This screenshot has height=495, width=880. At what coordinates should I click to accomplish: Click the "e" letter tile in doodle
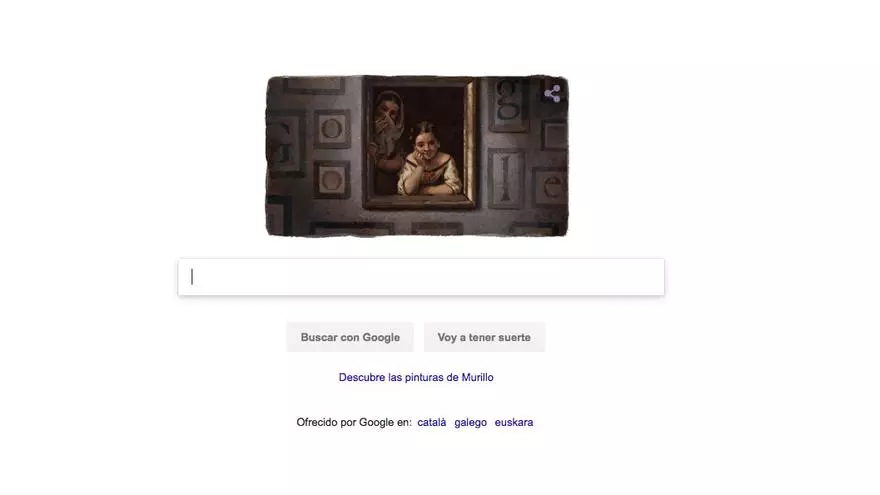tap(550, 186)
